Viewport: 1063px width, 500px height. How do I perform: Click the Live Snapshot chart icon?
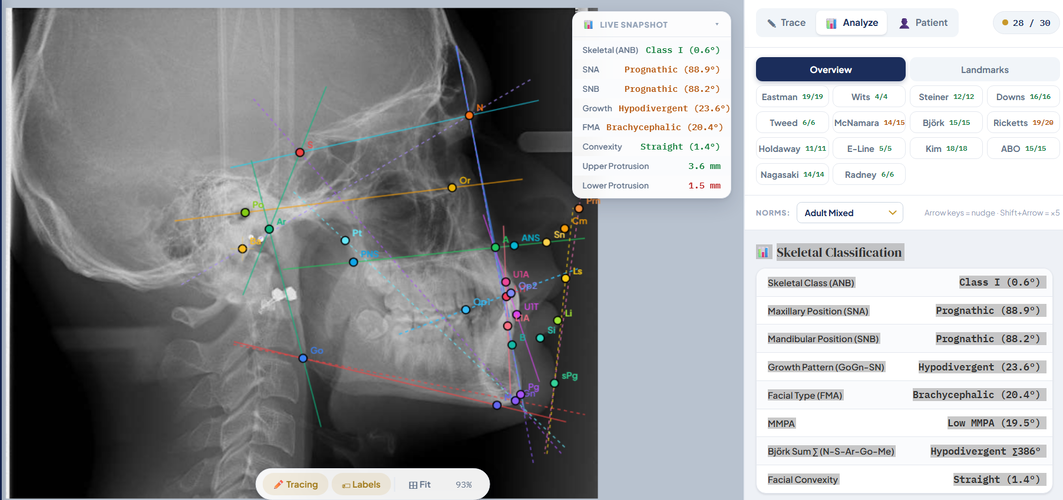(588, 24)
